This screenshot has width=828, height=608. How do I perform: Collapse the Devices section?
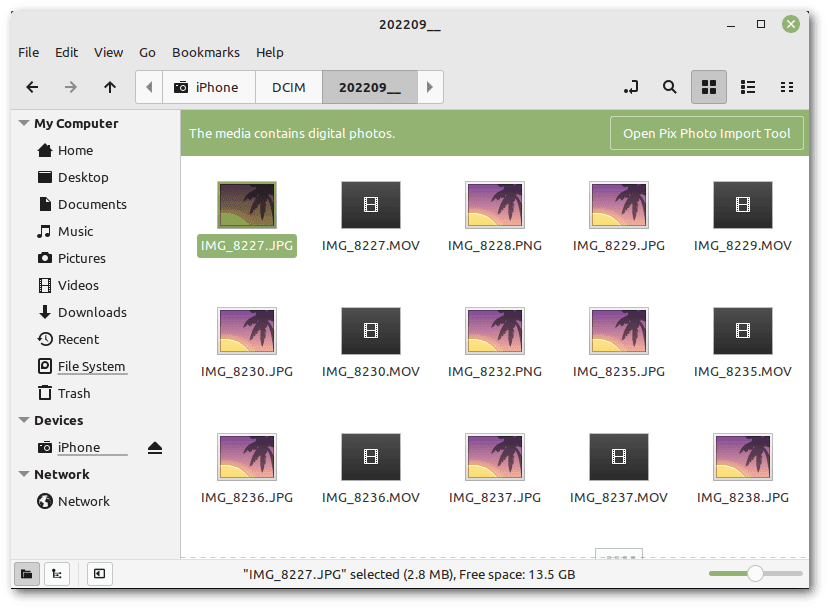coord(23,420)
